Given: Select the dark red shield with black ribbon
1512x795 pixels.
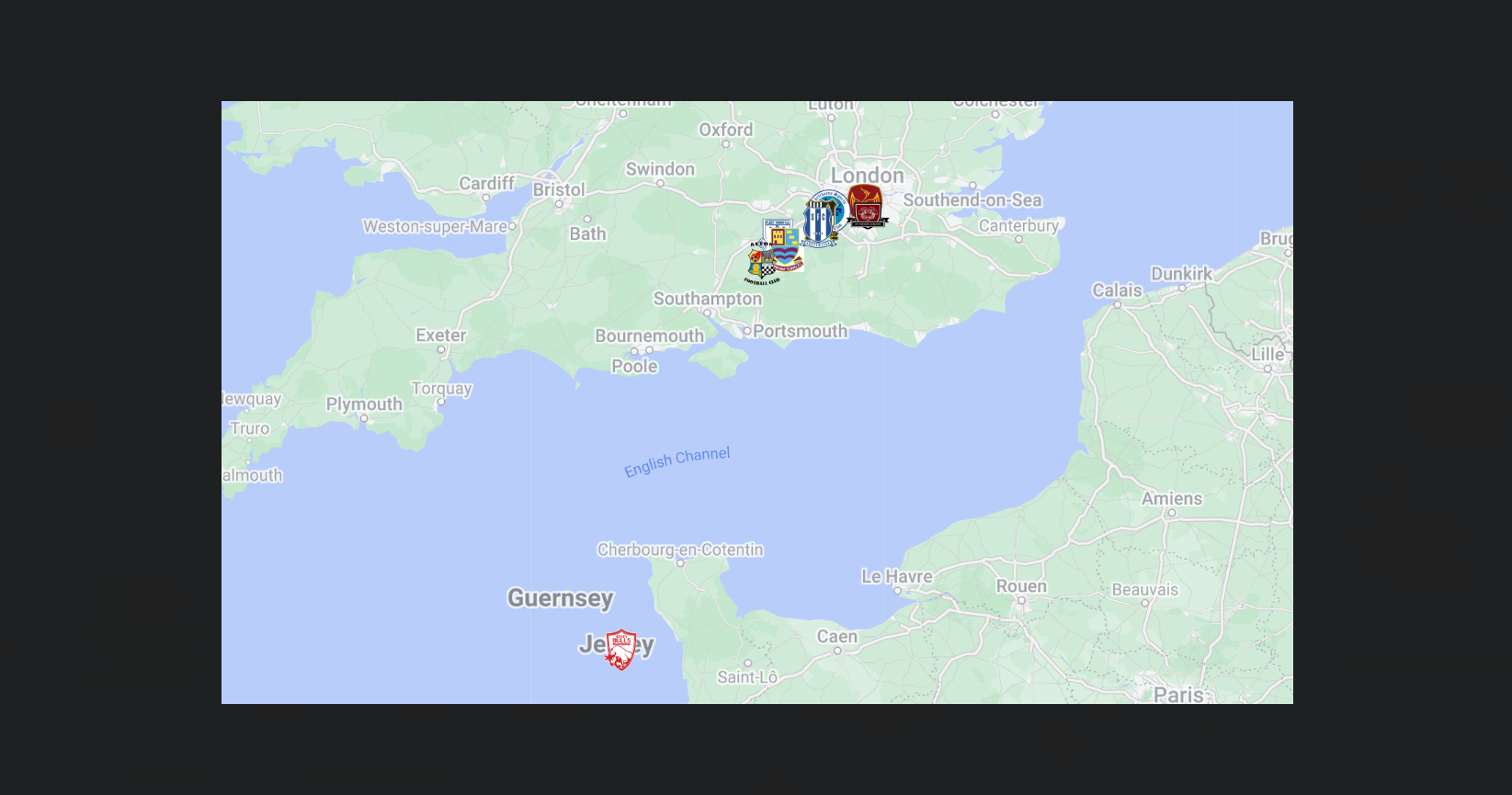Looking at the screenshot, I should [868, 216].
